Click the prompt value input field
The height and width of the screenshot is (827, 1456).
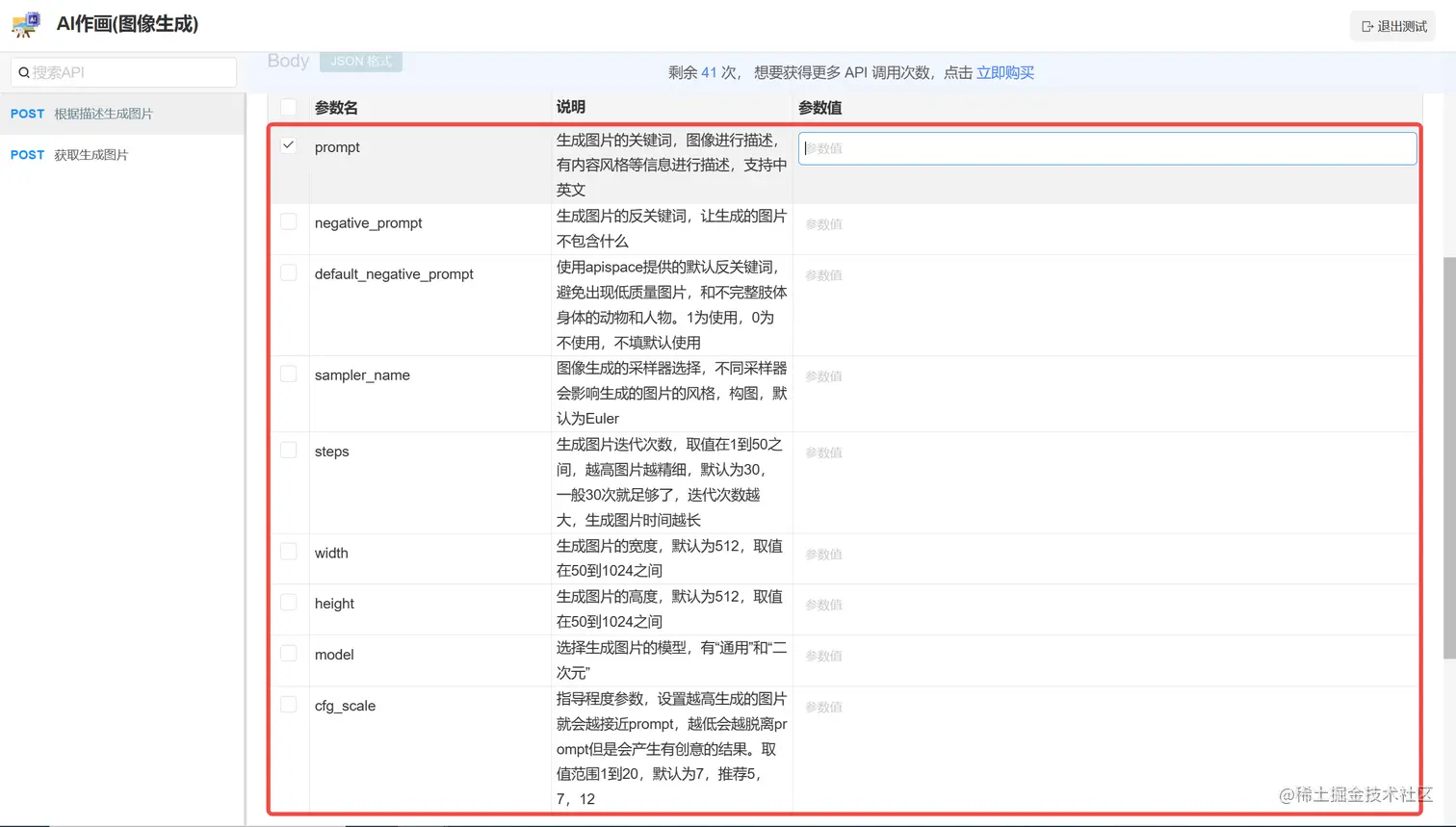1107,148
